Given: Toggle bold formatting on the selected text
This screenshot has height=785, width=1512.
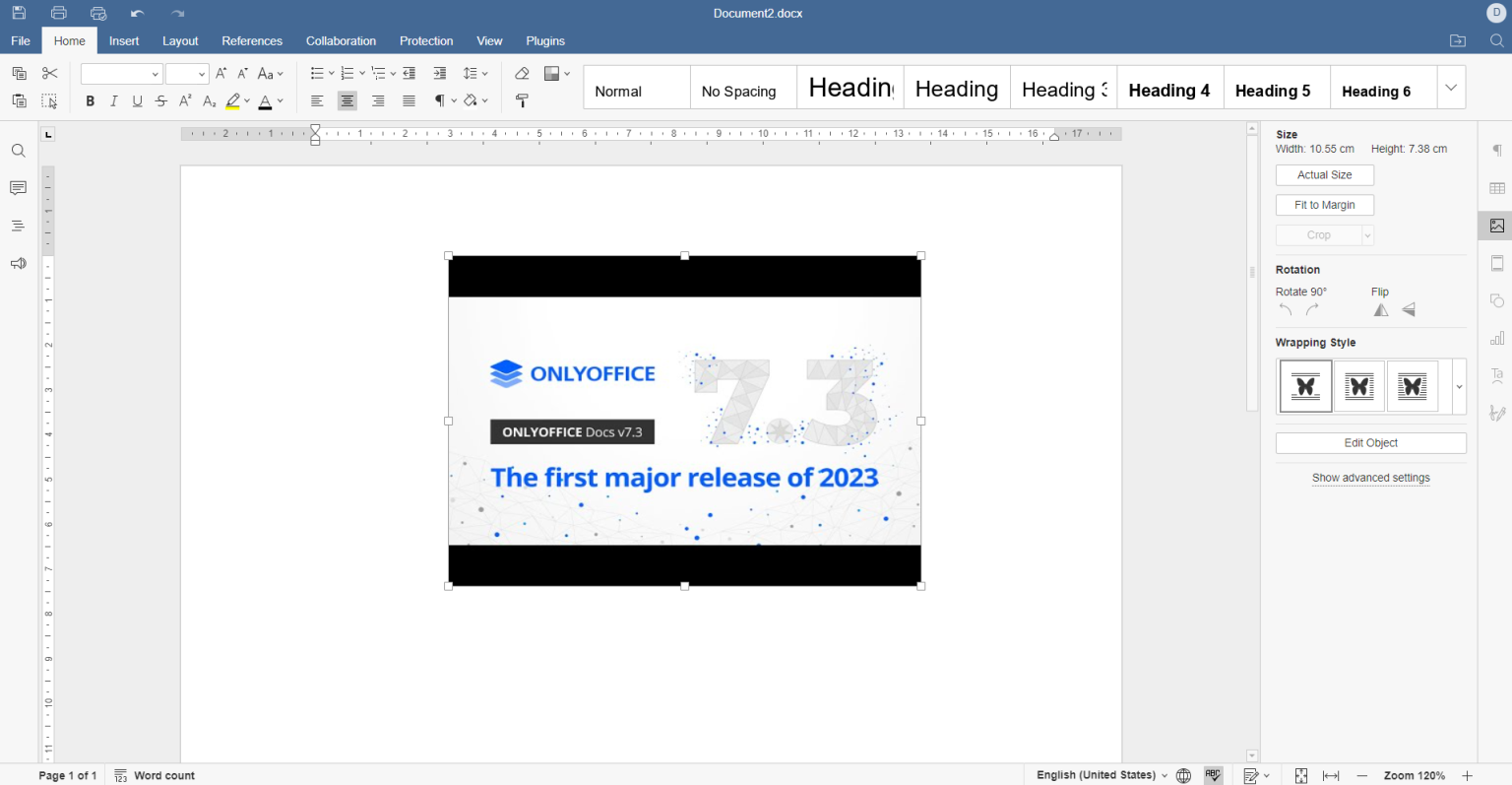Looking at the screenshot, I should click(90, 99).
